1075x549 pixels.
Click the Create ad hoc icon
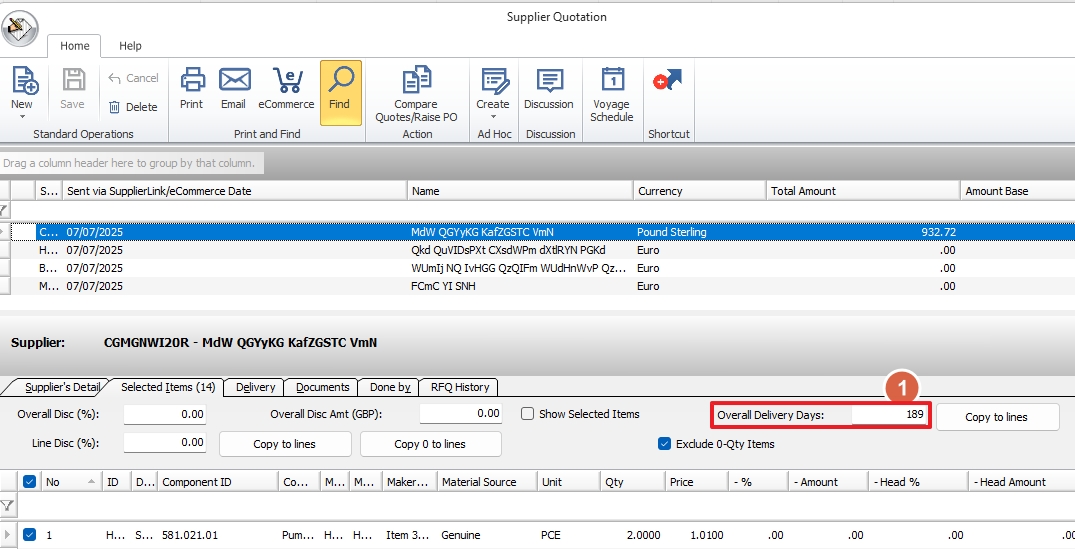[494, 80]
